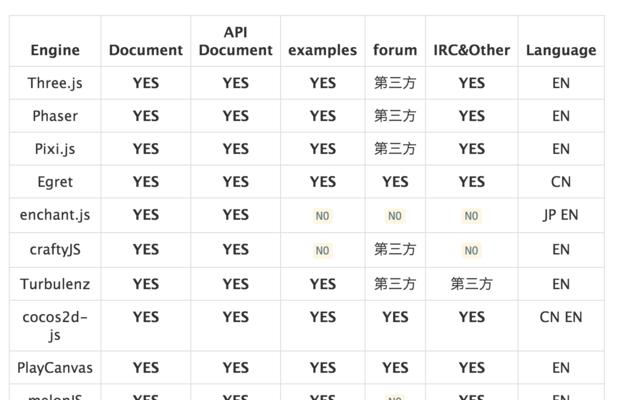Select the Egret engine cell
This screenshot has height=400, width=619.
[x=55, y=182]
